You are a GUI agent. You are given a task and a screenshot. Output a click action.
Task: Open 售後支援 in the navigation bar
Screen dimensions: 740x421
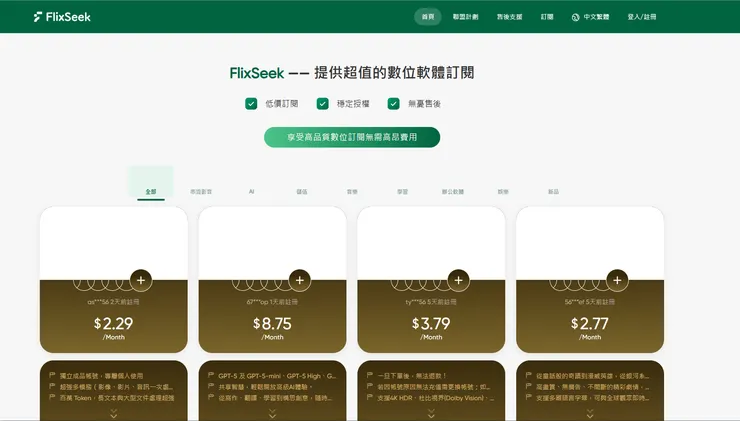pyautogui.click(x=509, y=17)
